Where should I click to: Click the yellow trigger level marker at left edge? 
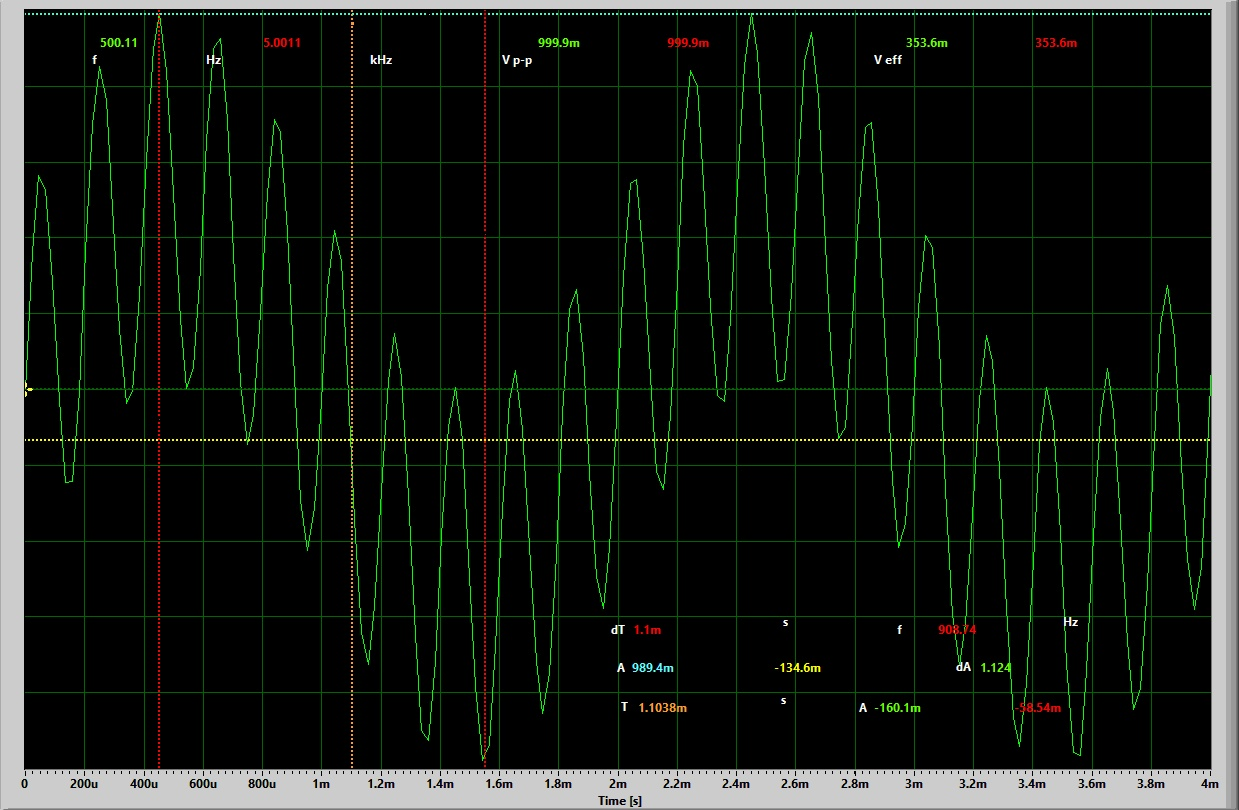tap(28, 389)
